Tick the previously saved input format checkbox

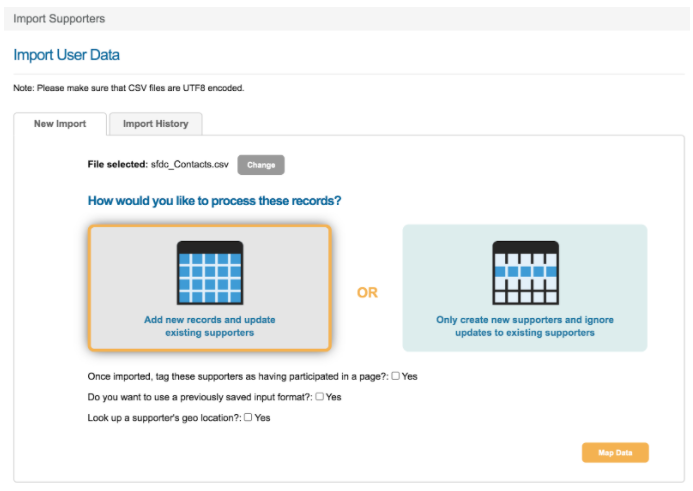pyautogui.click(x=320, y=397)
